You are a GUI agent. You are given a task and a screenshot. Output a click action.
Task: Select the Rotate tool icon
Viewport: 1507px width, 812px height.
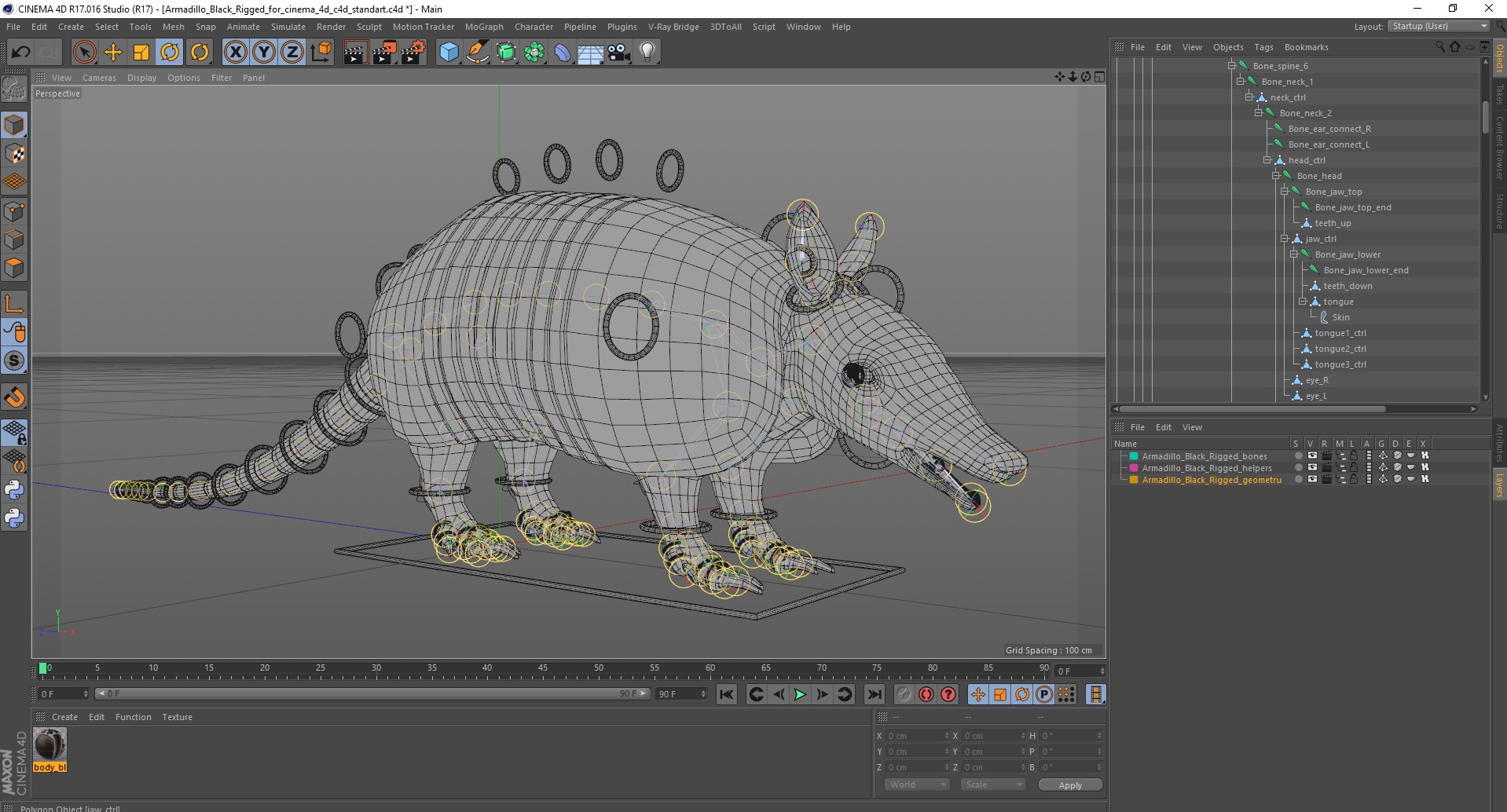pos(170,53)
